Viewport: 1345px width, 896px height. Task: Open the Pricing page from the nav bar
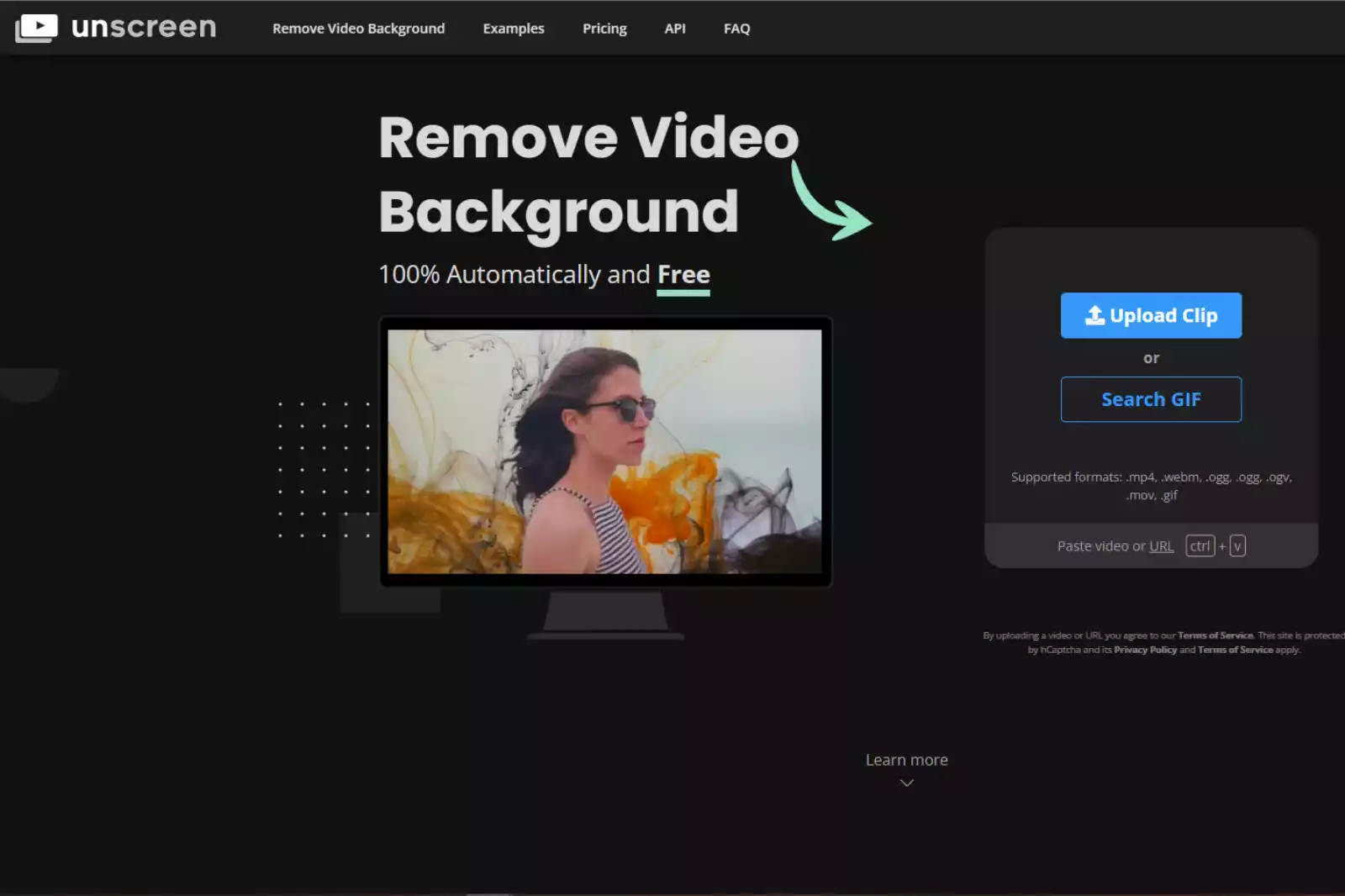(604, 28)
